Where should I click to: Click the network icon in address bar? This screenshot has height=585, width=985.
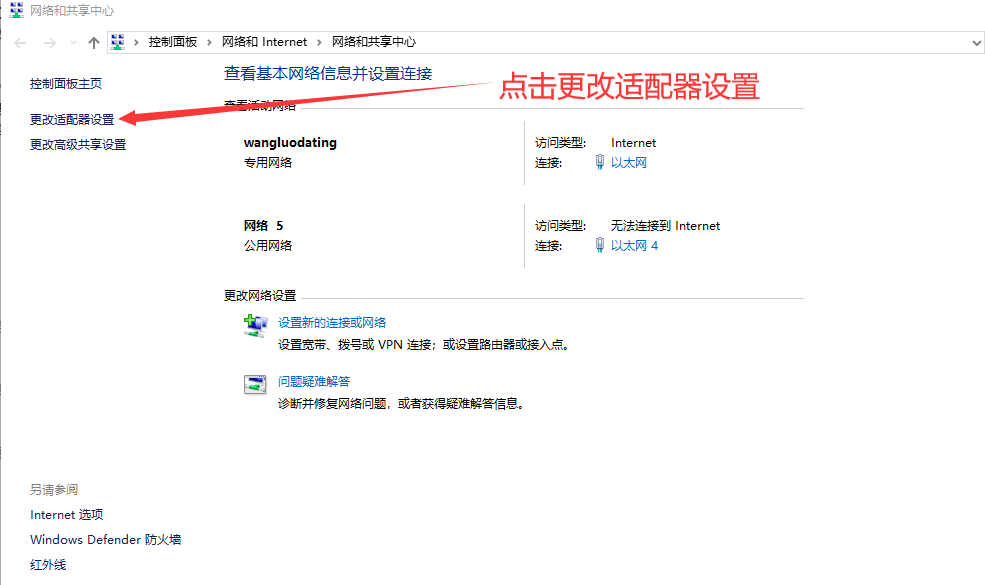tap(119, 42)
